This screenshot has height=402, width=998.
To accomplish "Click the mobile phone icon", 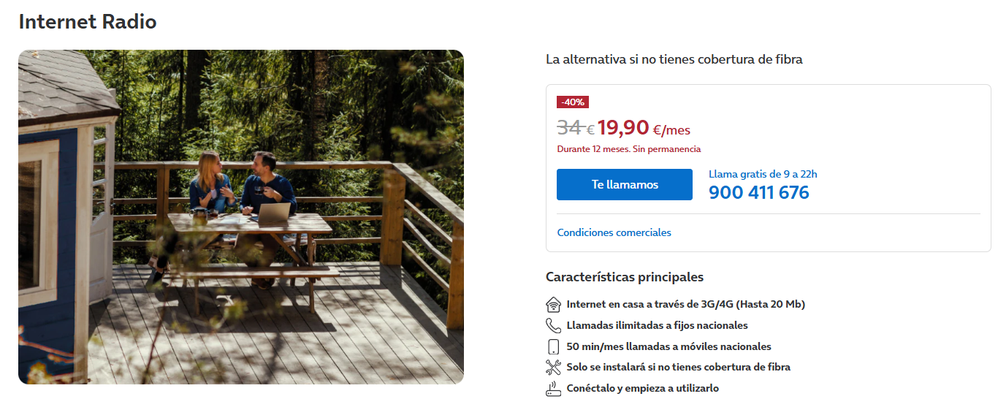I will tap(553, 347).
